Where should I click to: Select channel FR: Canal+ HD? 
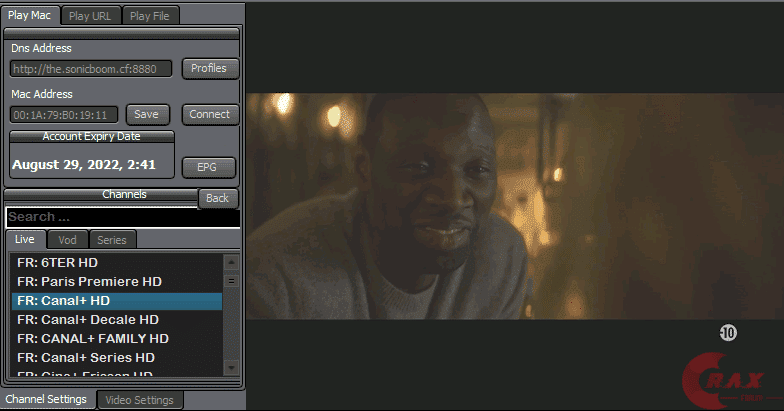[116, 300]
